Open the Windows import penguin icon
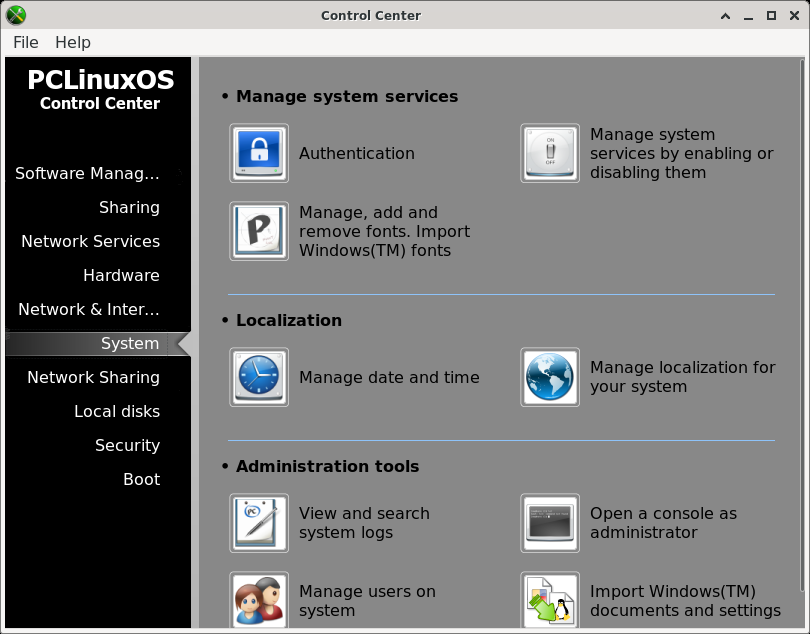Viewport: 810px width, 634px height. click(550, 600)
